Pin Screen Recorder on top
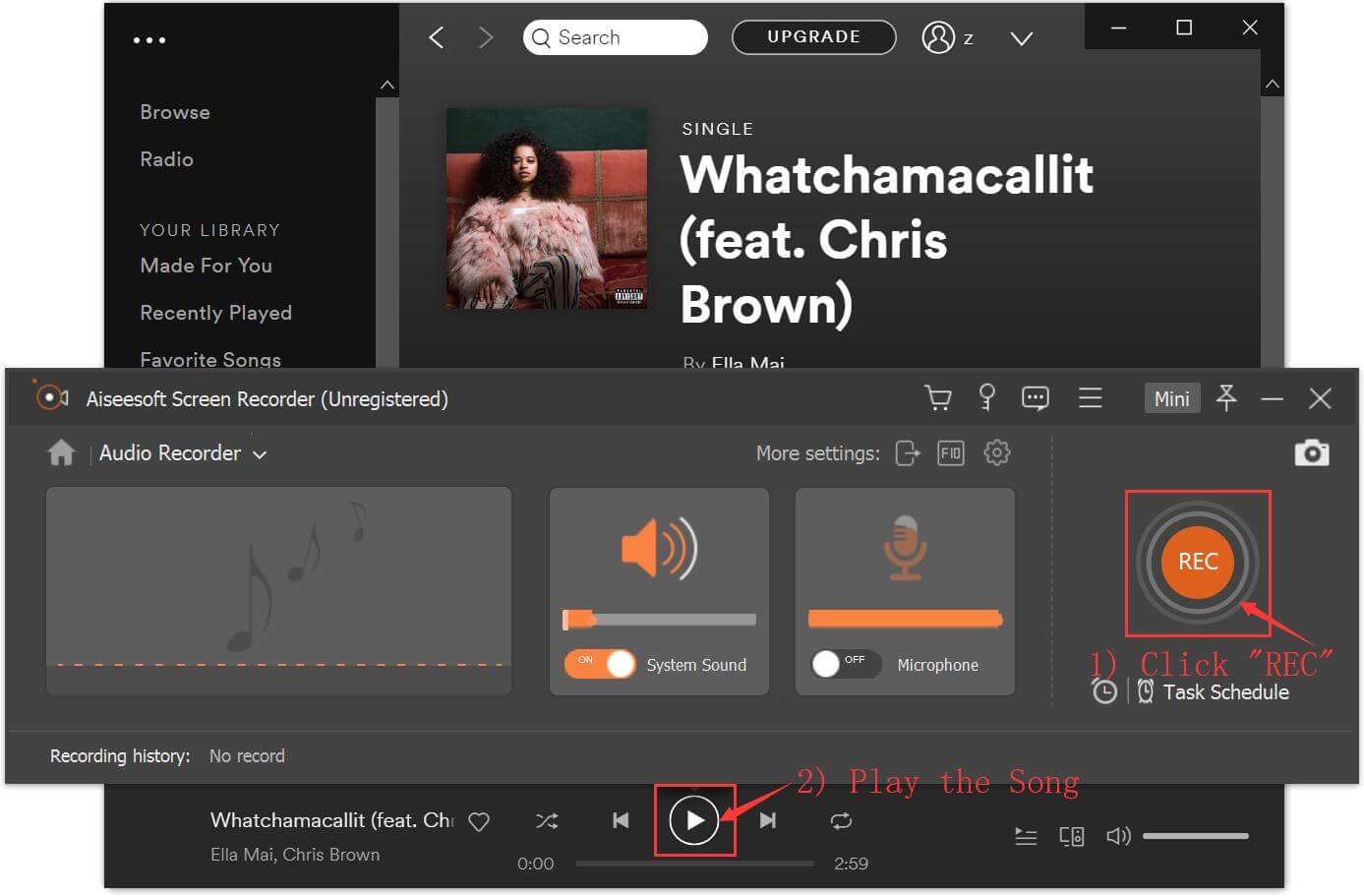Screen dimensions: 1364x896 [x=1226, y=398]
